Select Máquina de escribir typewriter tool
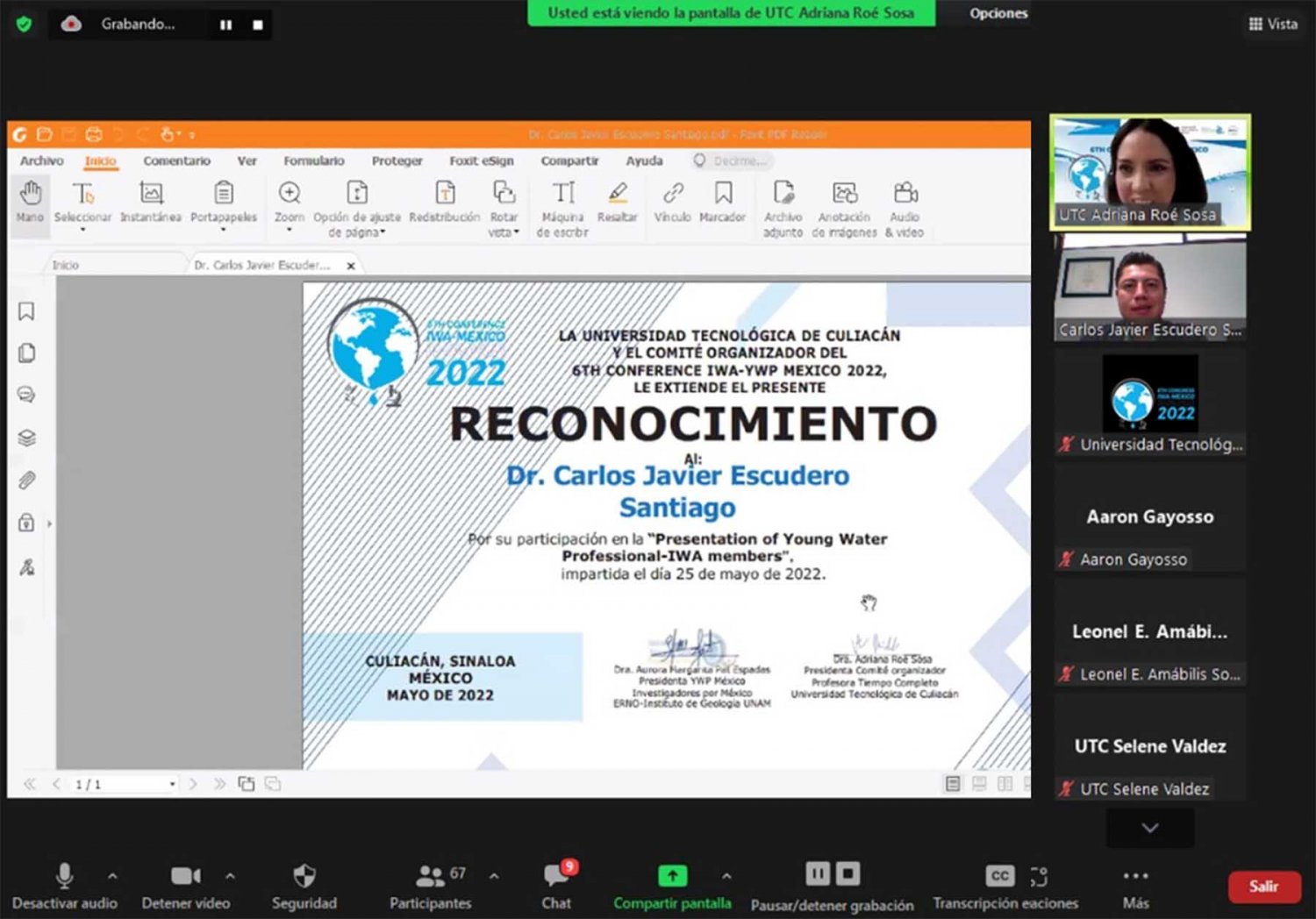Screen dimensions: 1316x919 [x=562, y=209]
